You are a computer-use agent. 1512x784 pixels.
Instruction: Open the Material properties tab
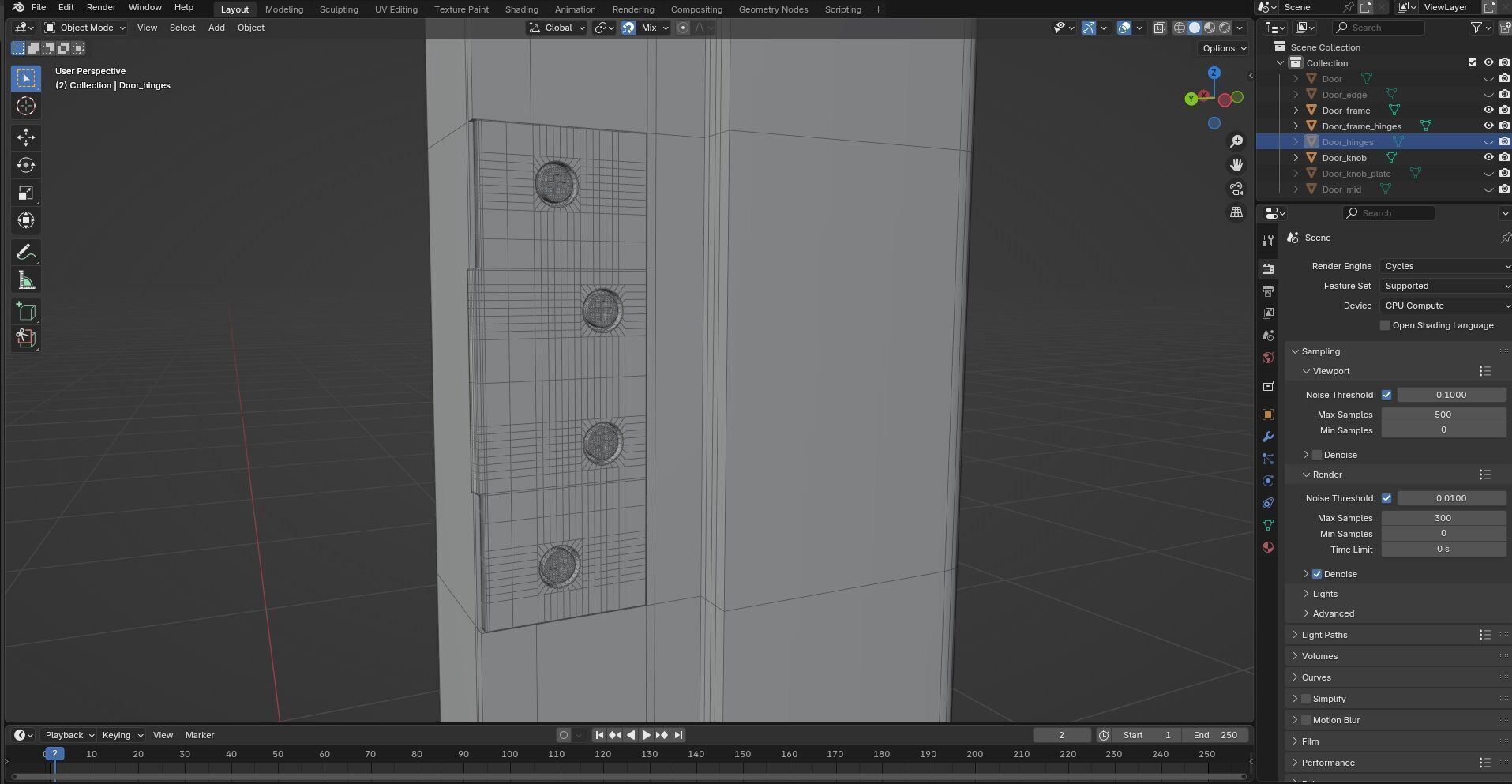click(1268, 547)
